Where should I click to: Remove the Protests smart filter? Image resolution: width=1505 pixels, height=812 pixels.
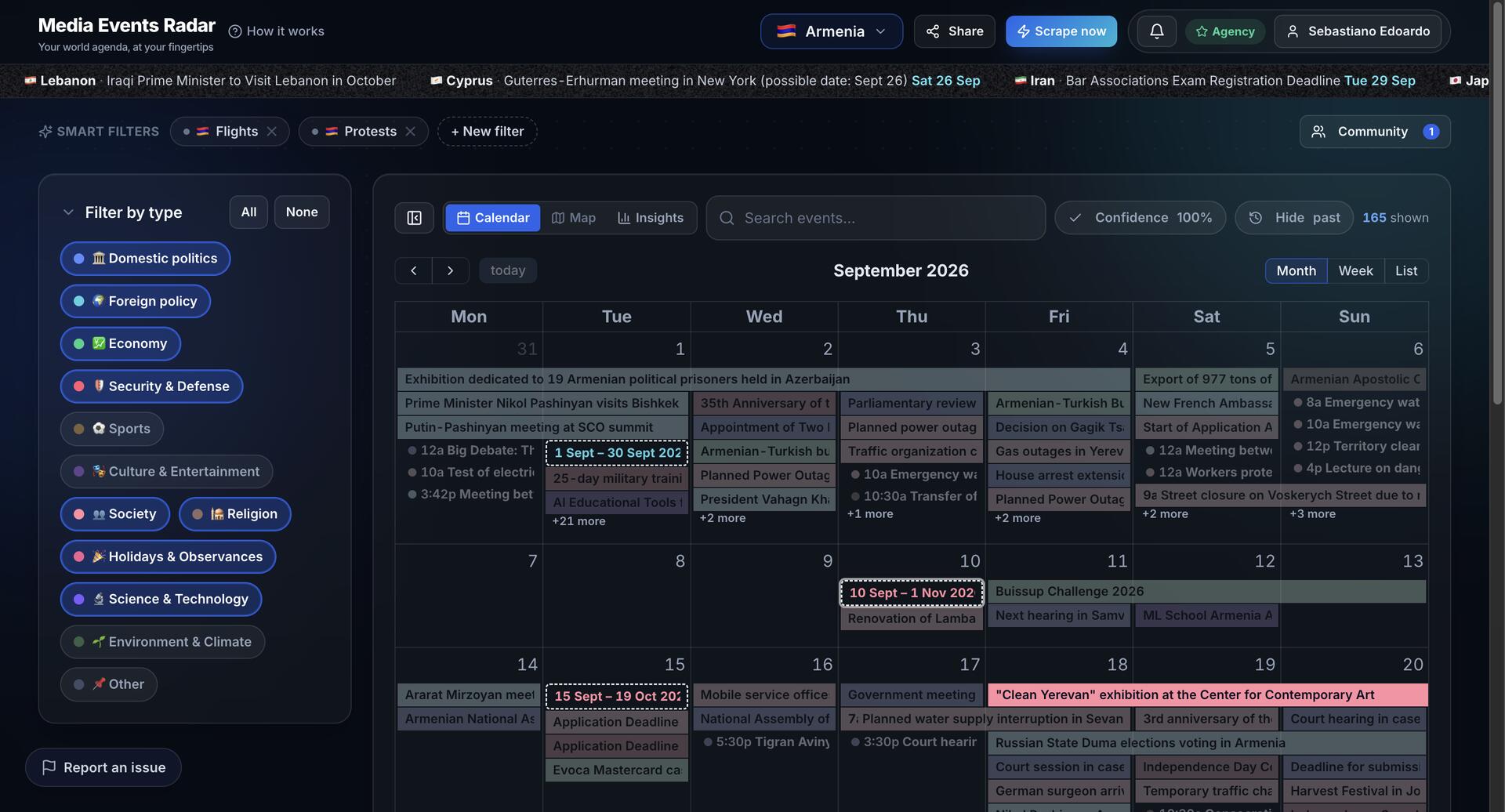pyautogui.click(x=410, y=132)
